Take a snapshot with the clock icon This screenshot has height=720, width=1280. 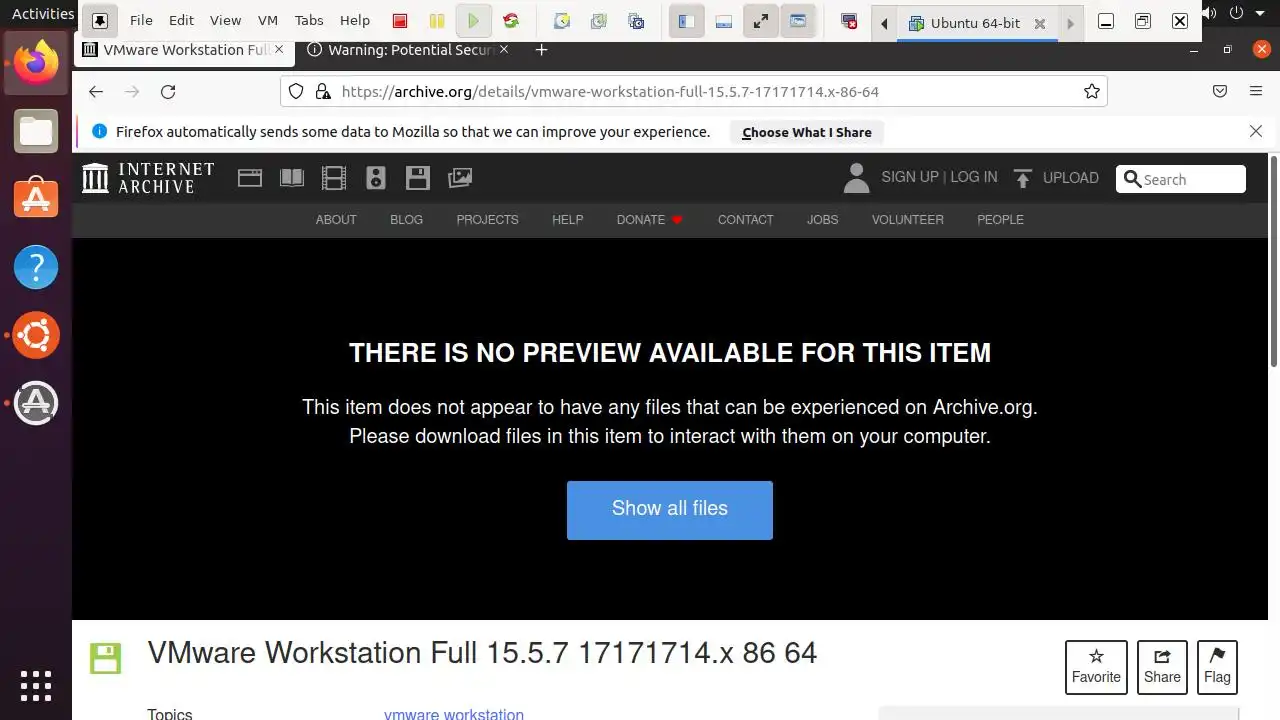click(x=561, y=21)
